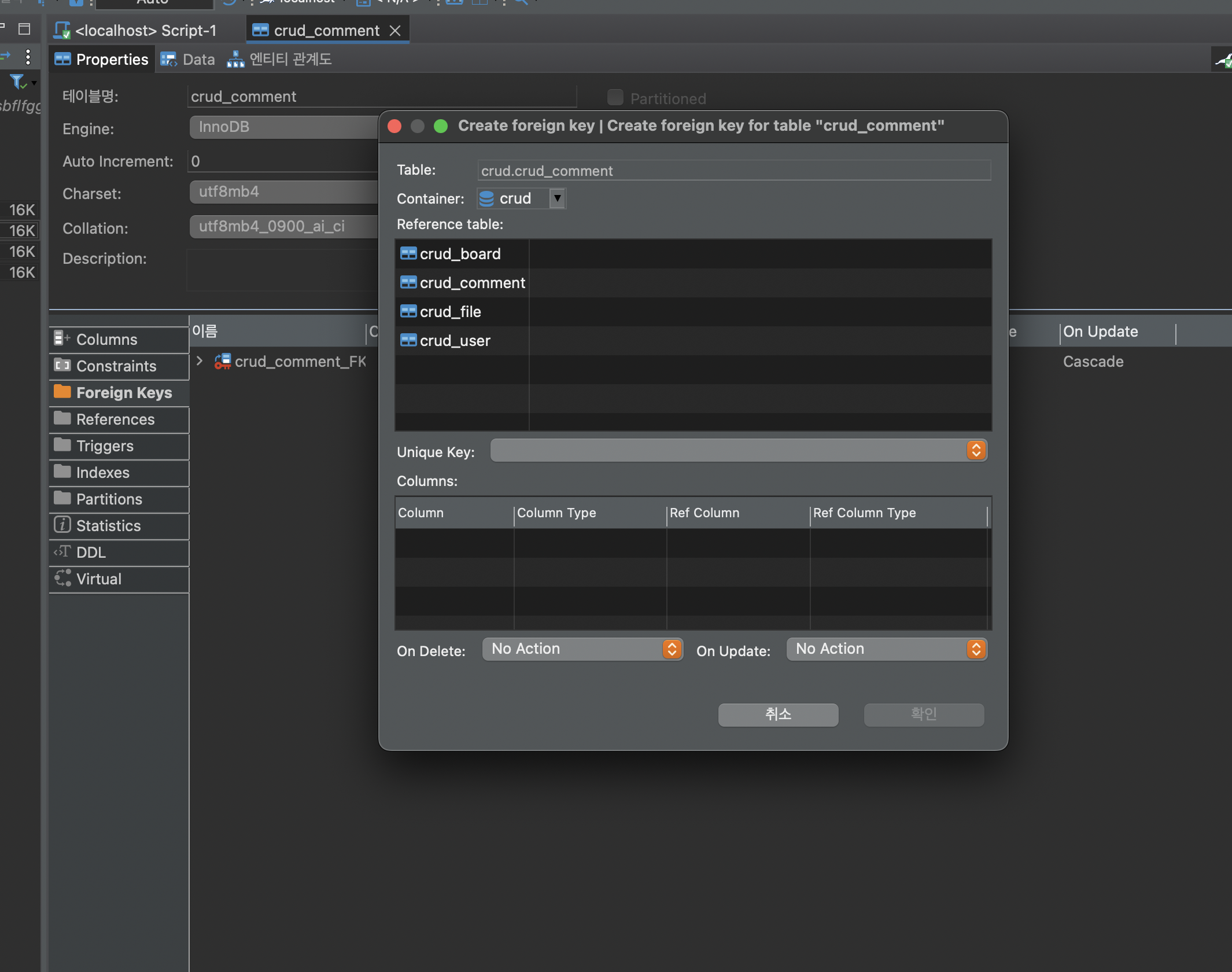This screenshot has width=1232, height=972.
Task: Click the 테이블명 crud_comment text field
Action: pos(382,97)
